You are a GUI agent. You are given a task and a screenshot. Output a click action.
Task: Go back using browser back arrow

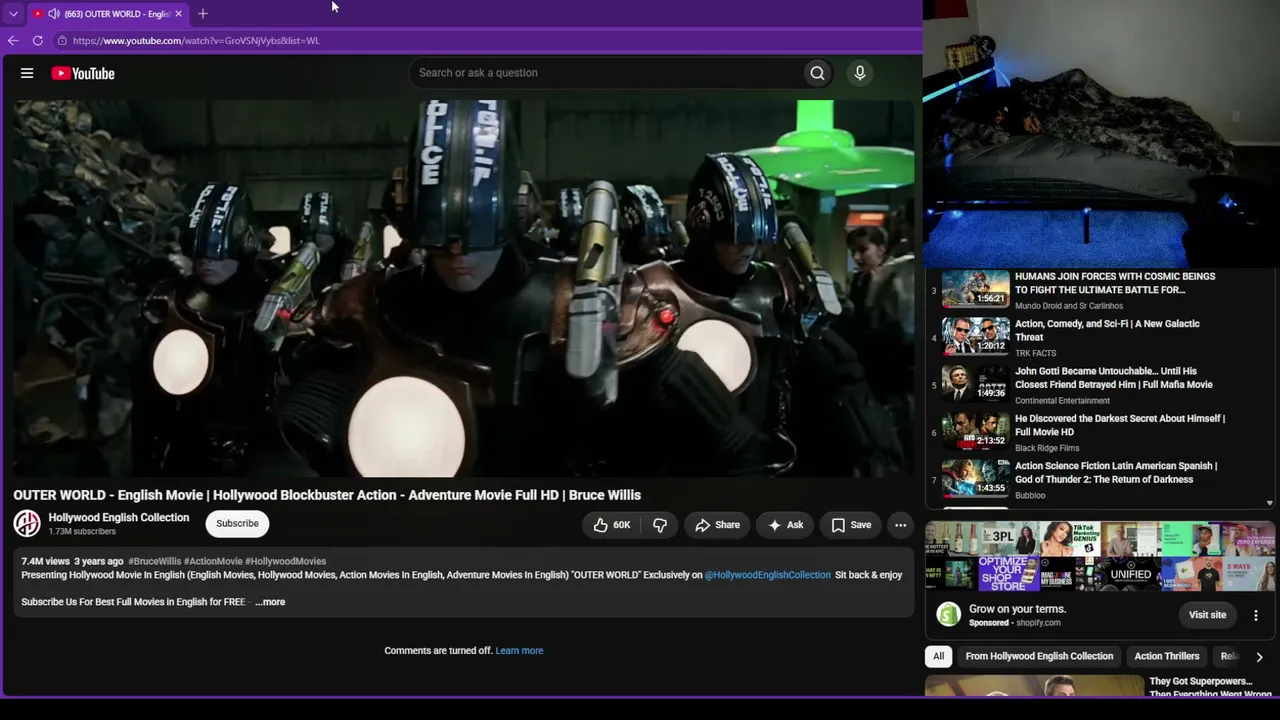click(x=13, y=41)
